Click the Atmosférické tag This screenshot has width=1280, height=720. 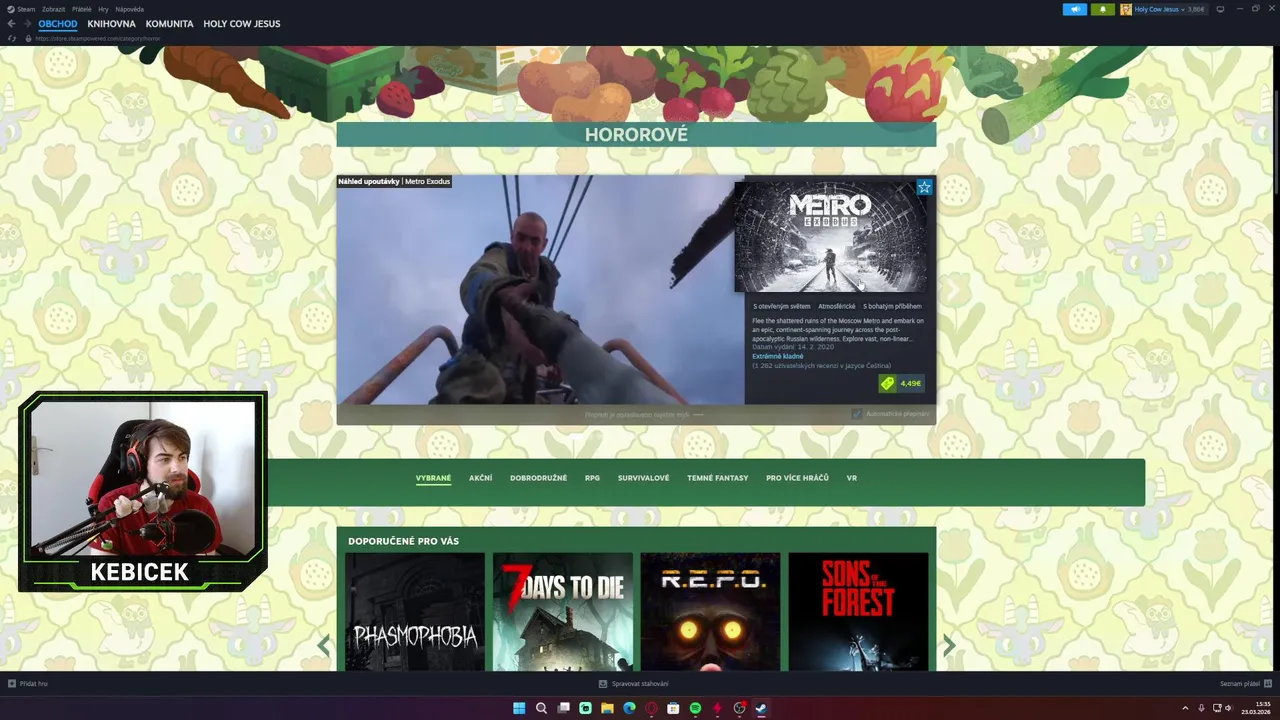click(x=837, y=306)
